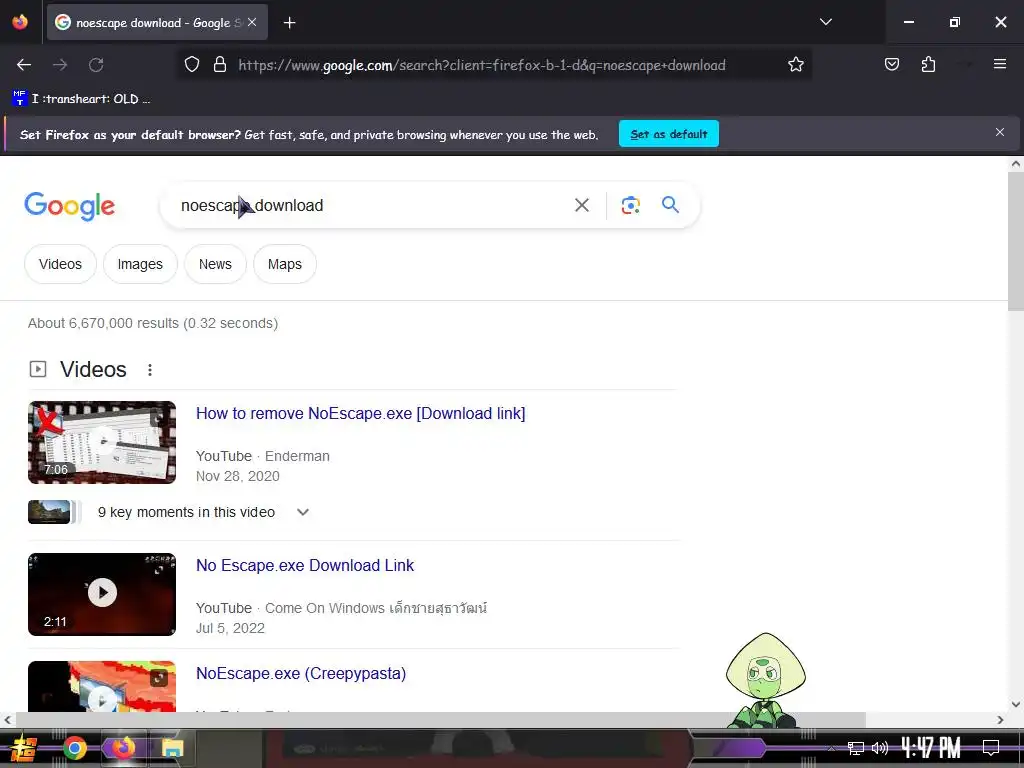Search by image with Lens icon
The height and width of the screenshot is (768, 1024).
point(630,205)
